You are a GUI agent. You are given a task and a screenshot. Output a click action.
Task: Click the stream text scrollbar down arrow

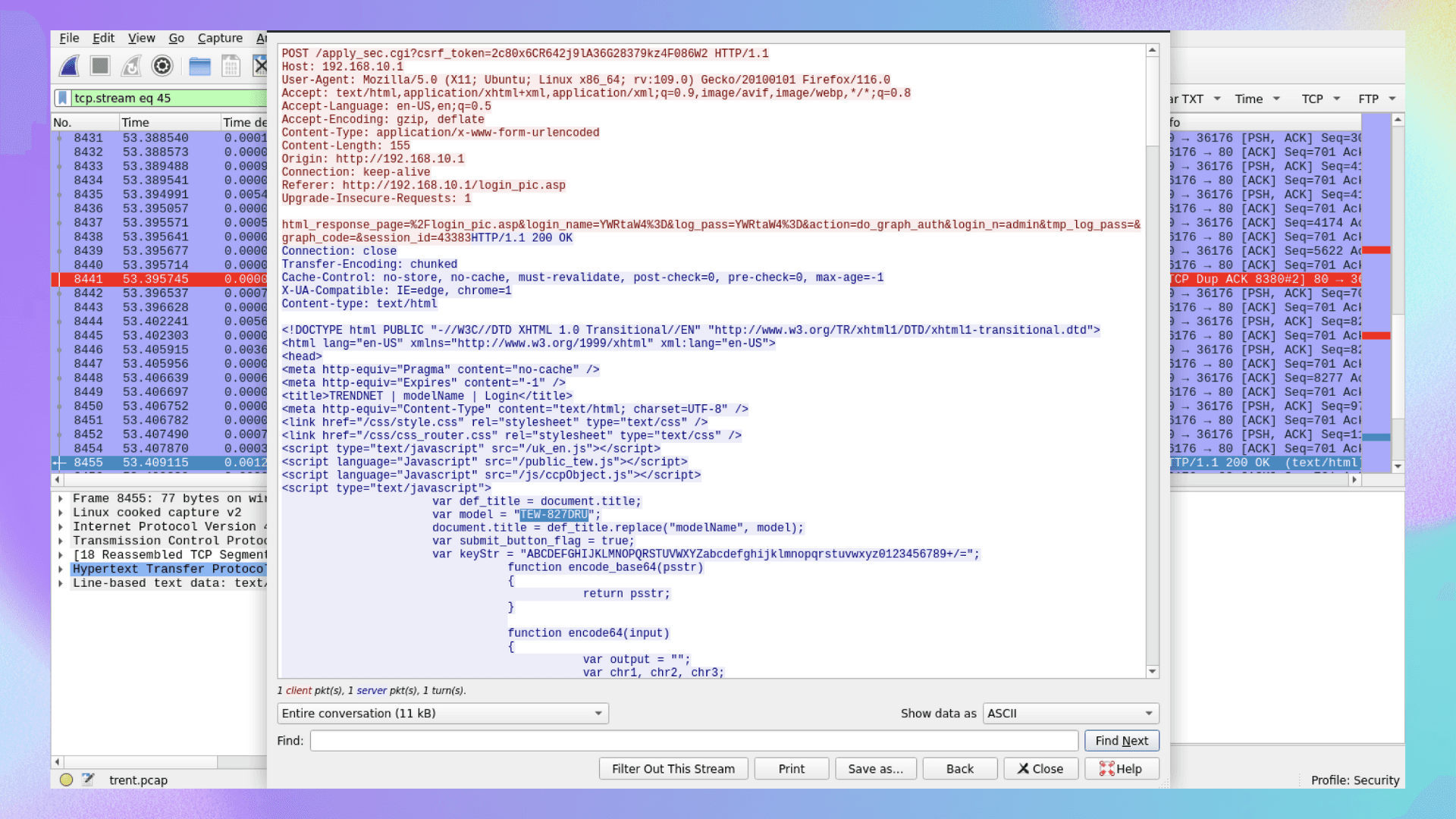click(x=1153, y=671)
